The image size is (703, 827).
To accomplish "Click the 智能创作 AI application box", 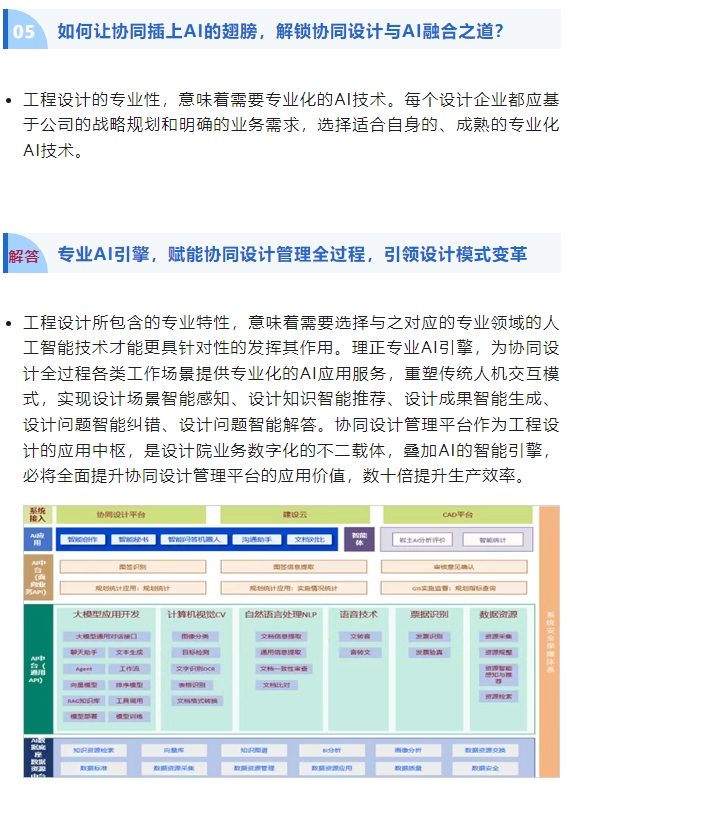I will (82, 539).
